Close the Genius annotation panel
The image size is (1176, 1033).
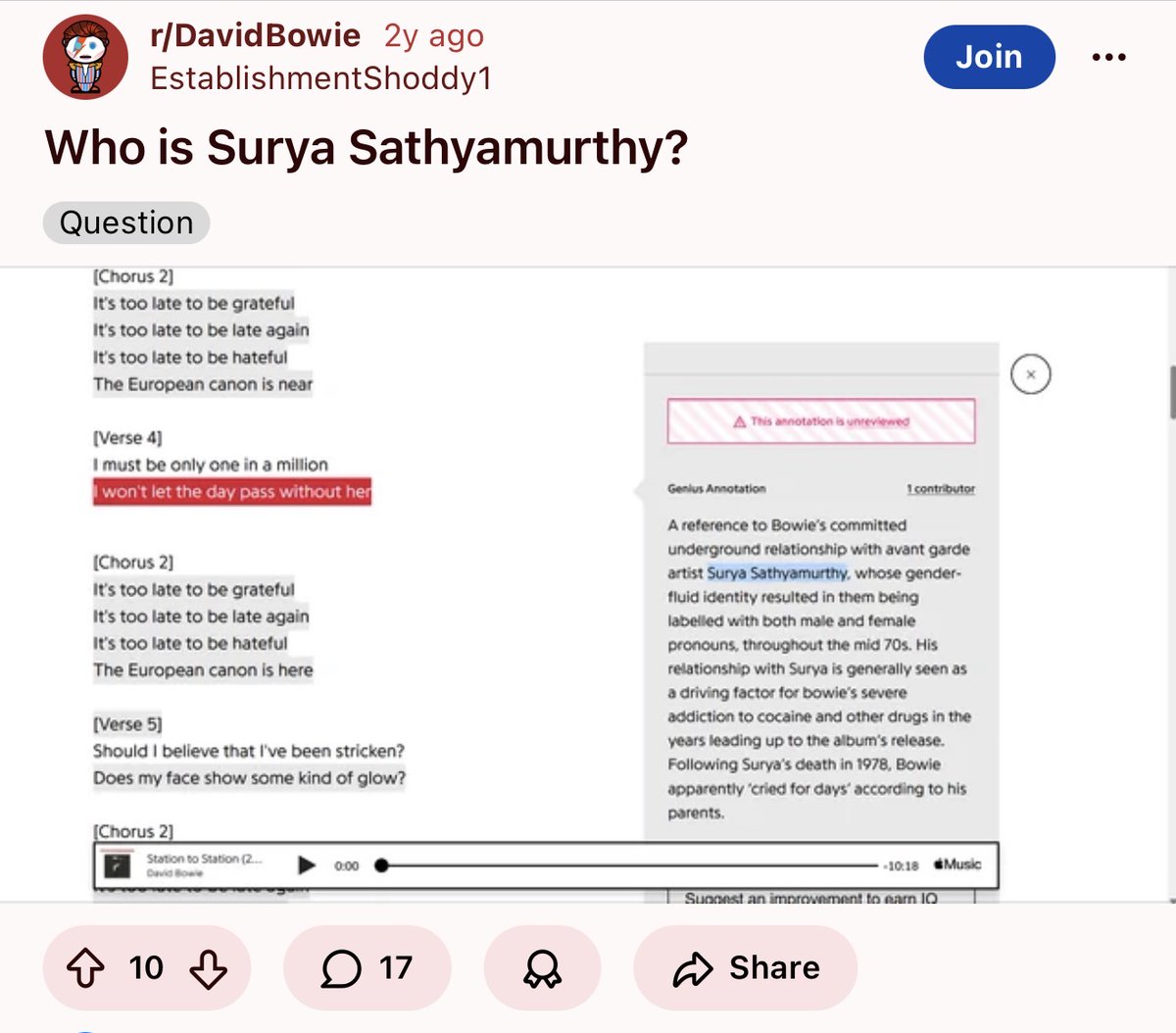[x=1030, y=374]
